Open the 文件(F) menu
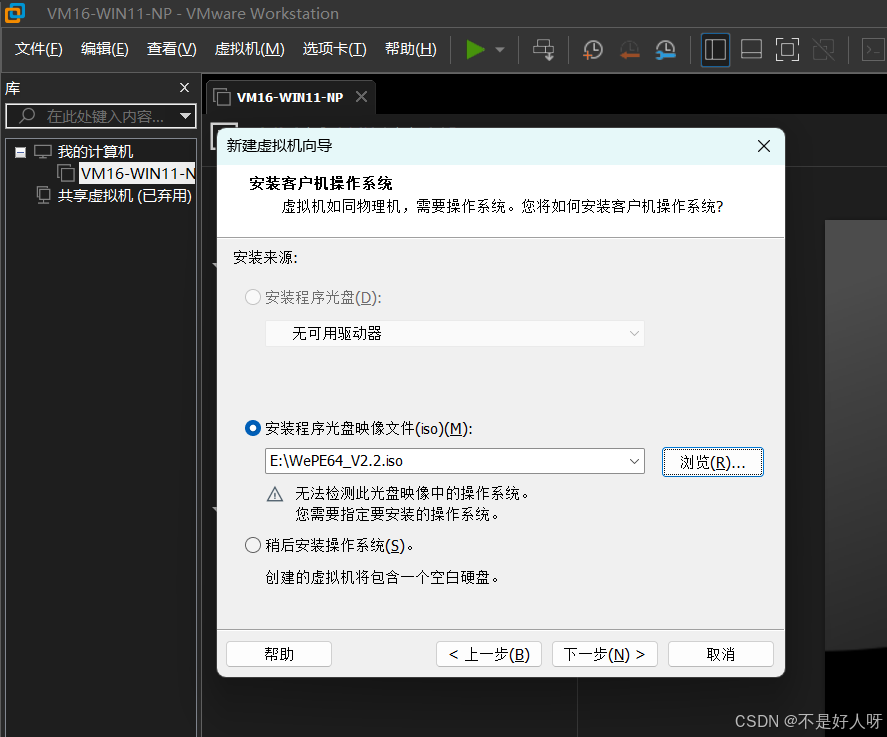This screenshot has width=887, height=737. (x=38, y=49)
